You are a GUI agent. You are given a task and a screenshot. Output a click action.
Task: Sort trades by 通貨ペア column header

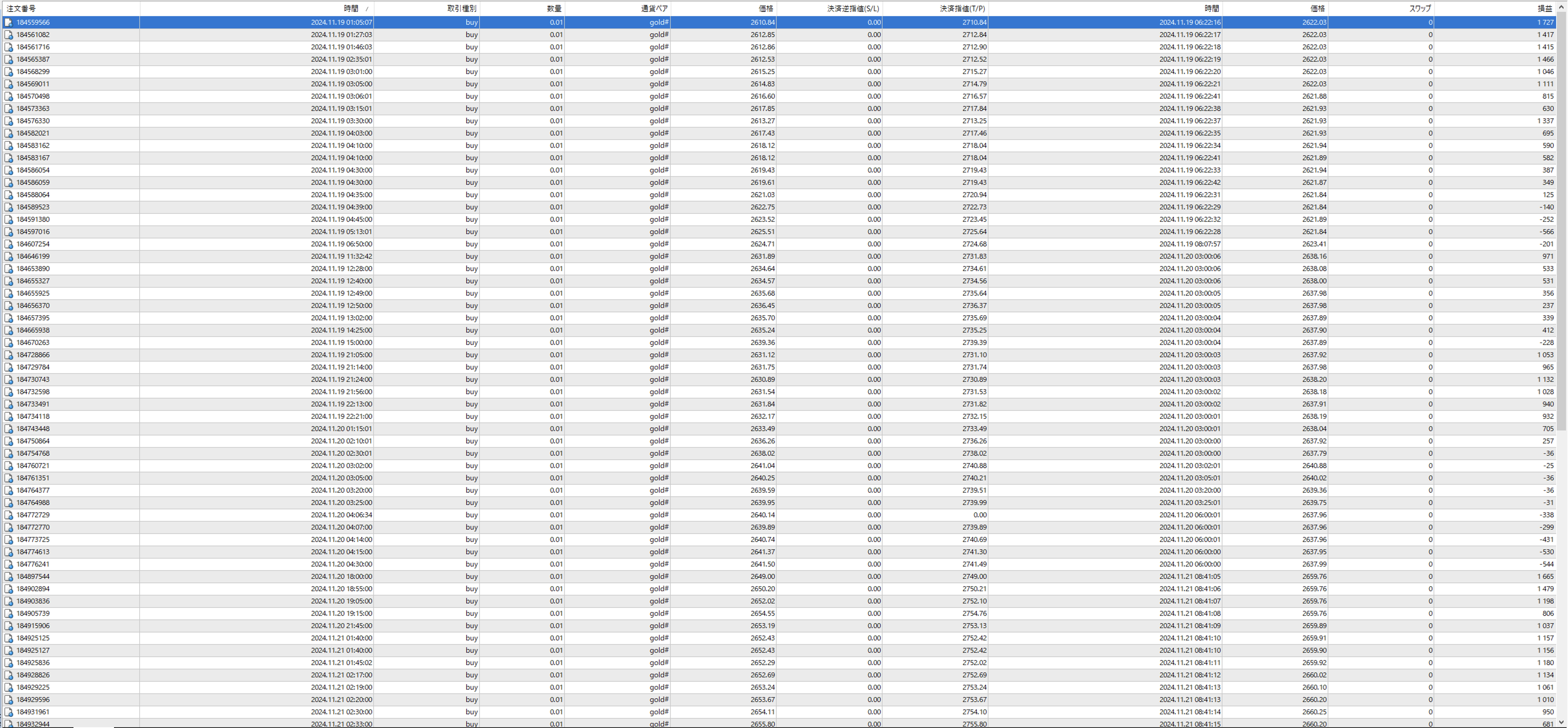[x=654, y=9]
